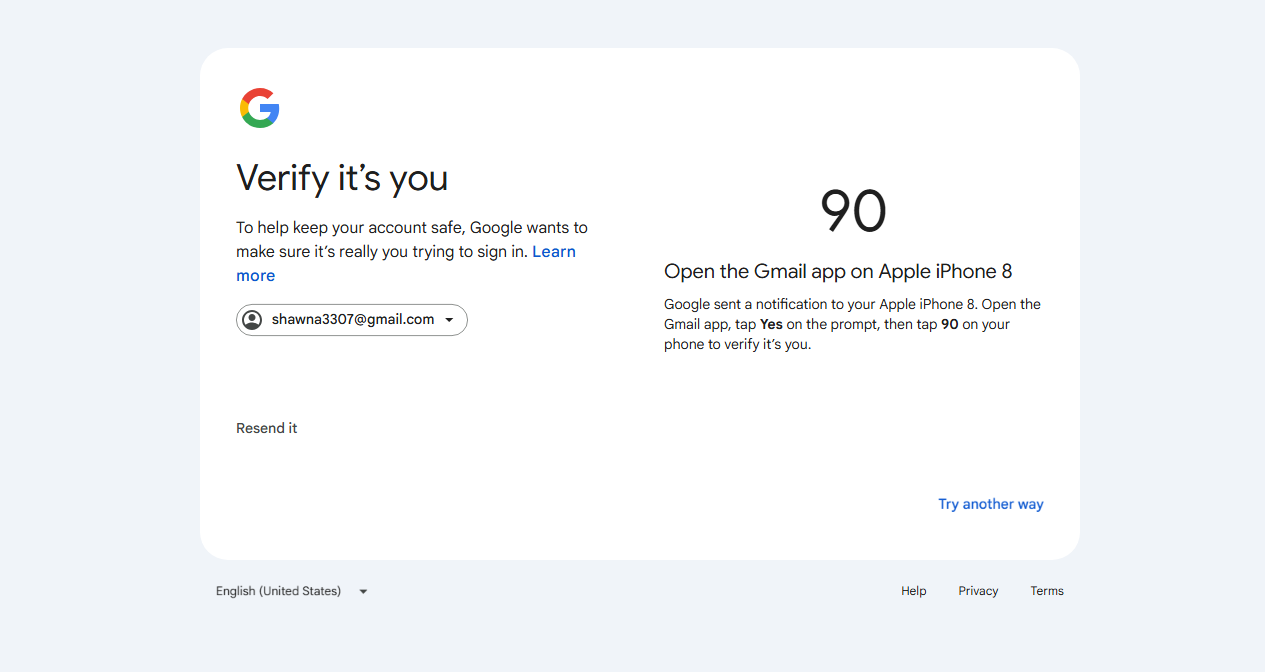Open the Terms link in the footer
The height and width of the screenshot is (672, 1265).
coord(1047,591)
